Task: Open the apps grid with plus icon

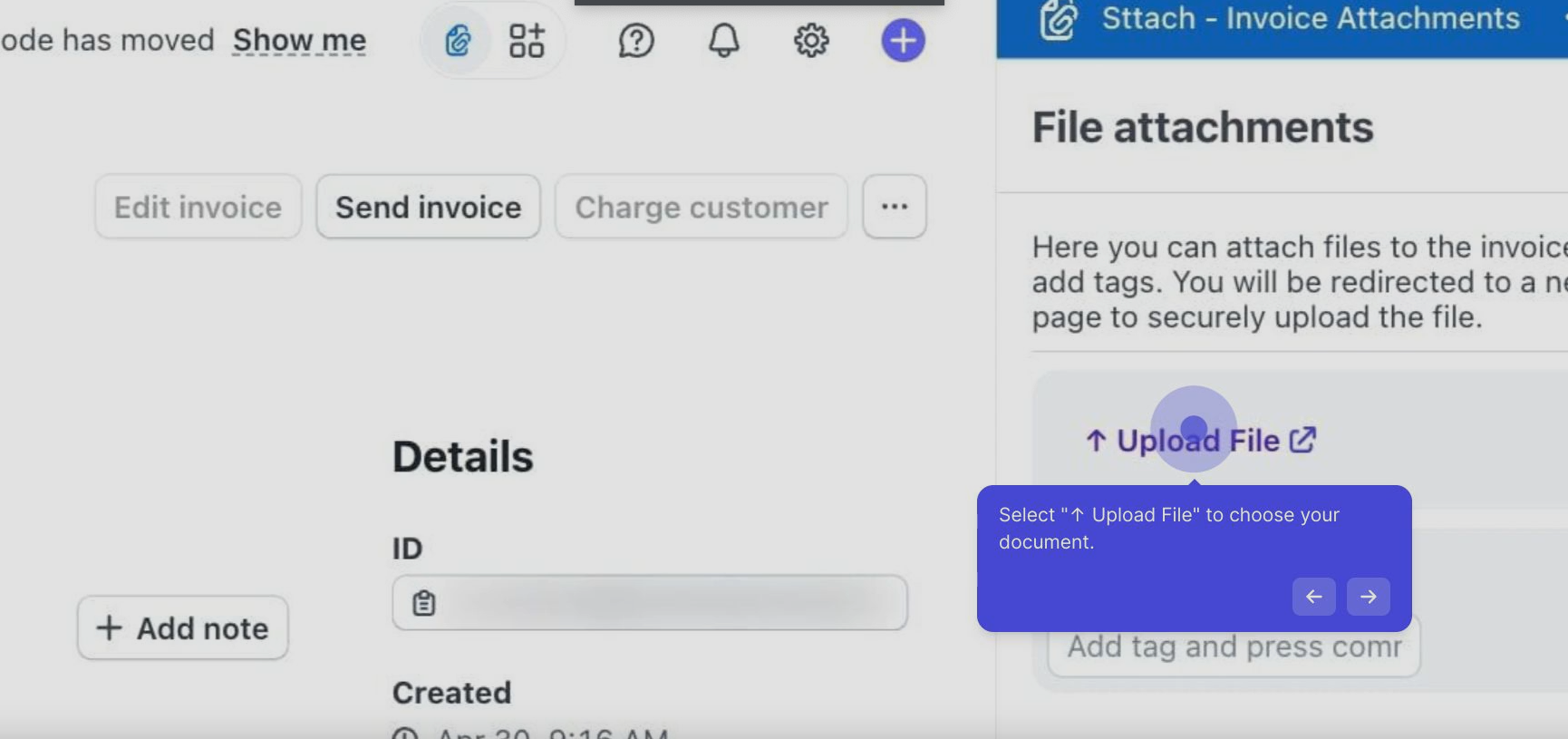Action: pos(527,41)
